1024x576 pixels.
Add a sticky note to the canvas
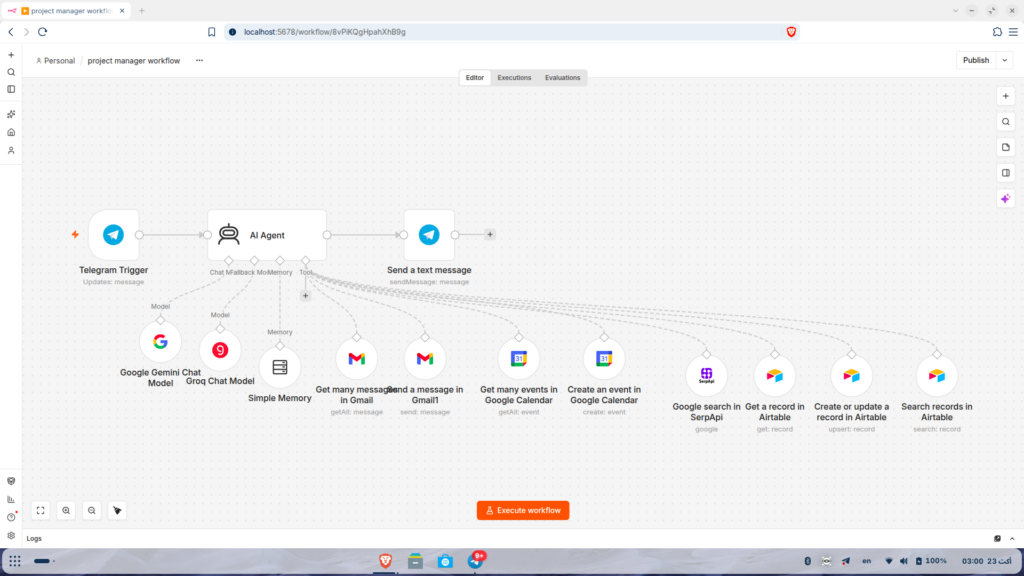1006,148
